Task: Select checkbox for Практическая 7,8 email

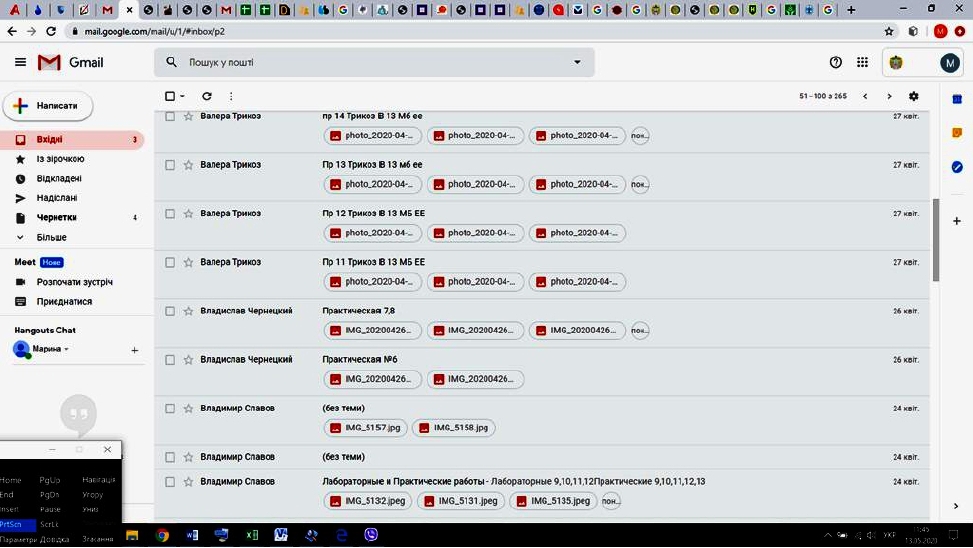Action: point(170,311)
